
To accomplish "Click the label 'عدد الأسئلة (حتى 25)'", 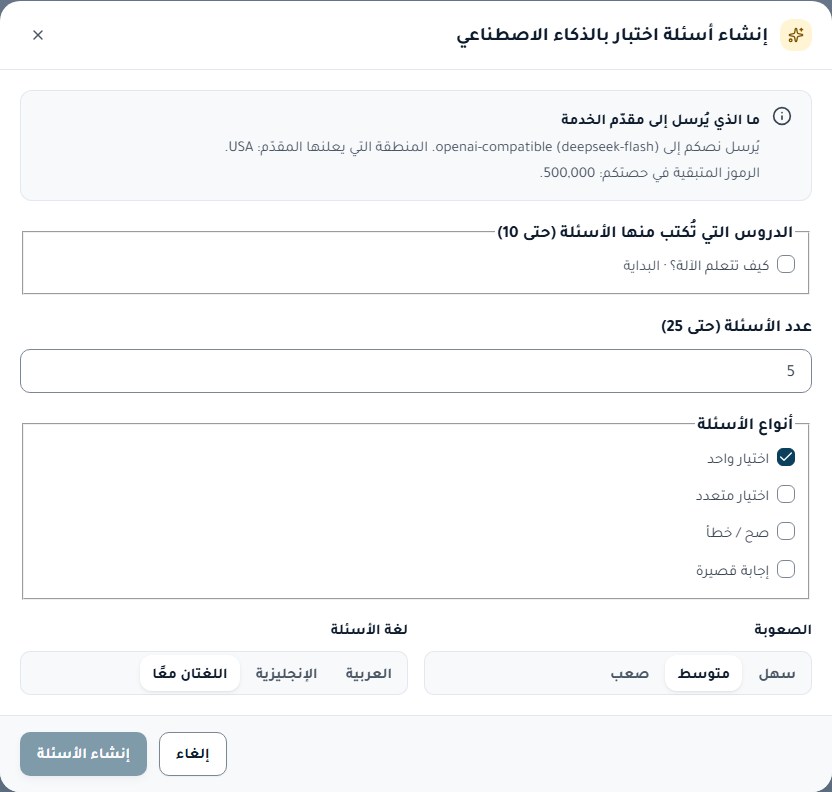I will 736,326.
